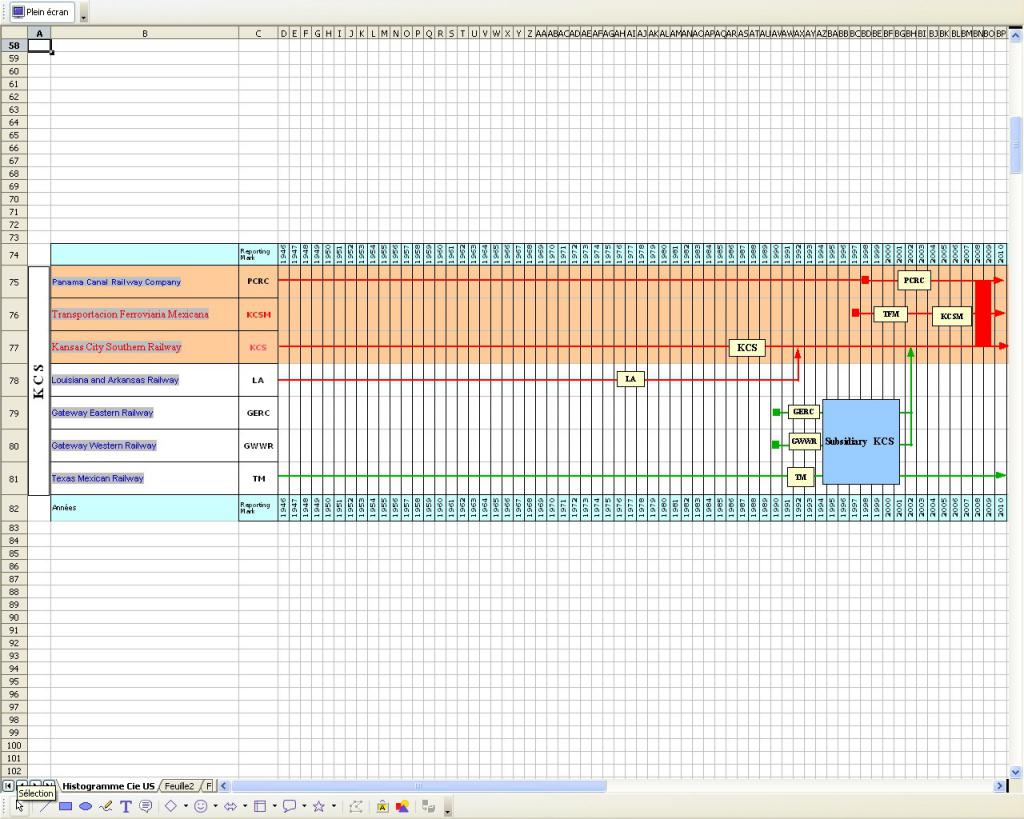
Task: Select the Freeform line pencil tool
Action: (105, 807)
